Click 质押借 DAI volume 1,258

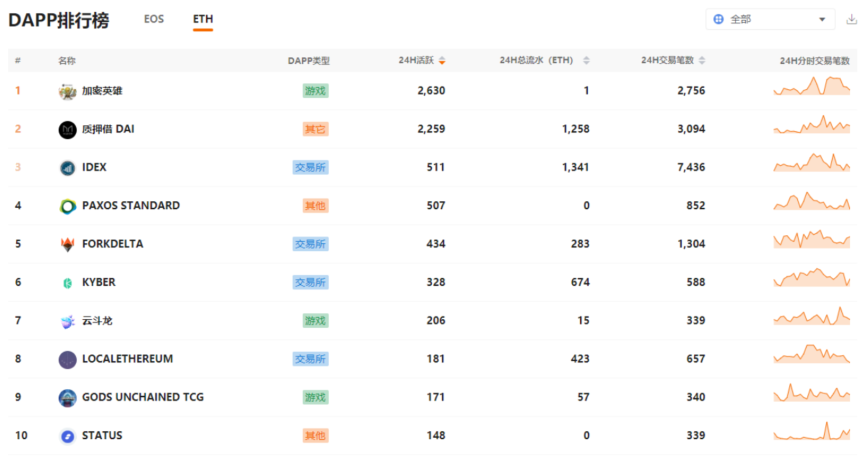(576, 129)
